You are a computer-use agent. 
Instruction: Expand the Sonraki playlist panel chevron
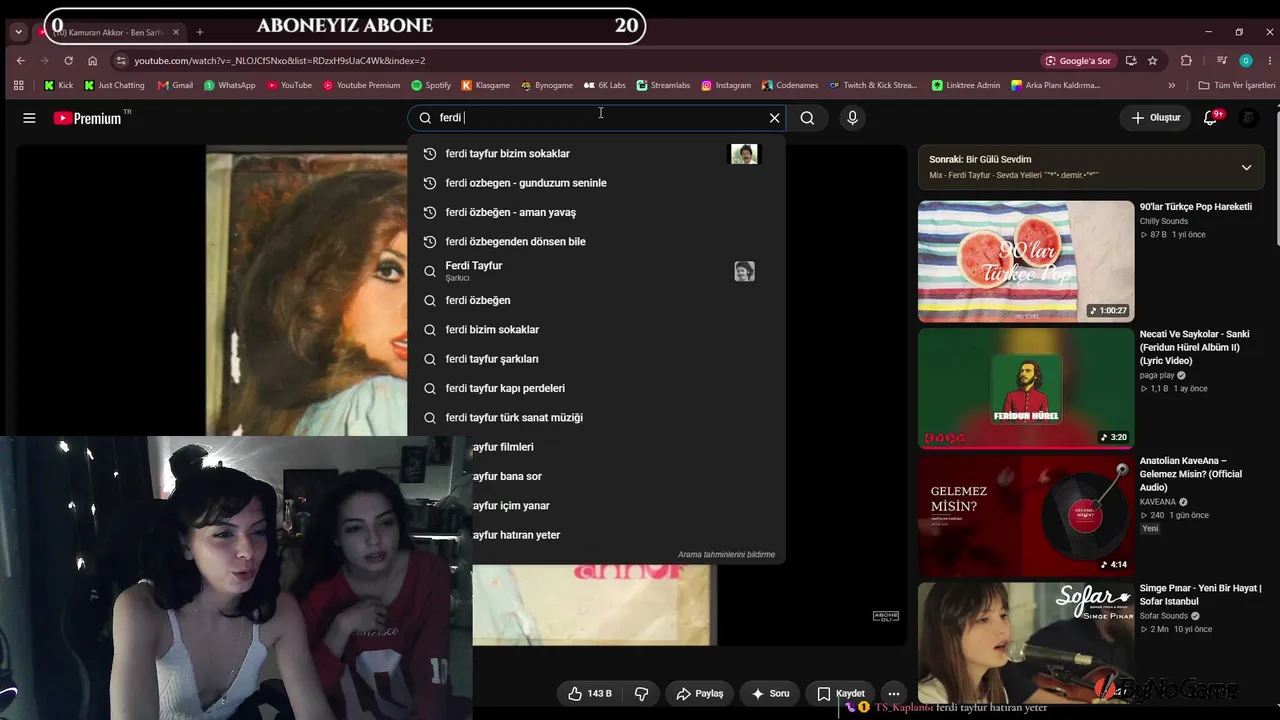(1246, 168)
